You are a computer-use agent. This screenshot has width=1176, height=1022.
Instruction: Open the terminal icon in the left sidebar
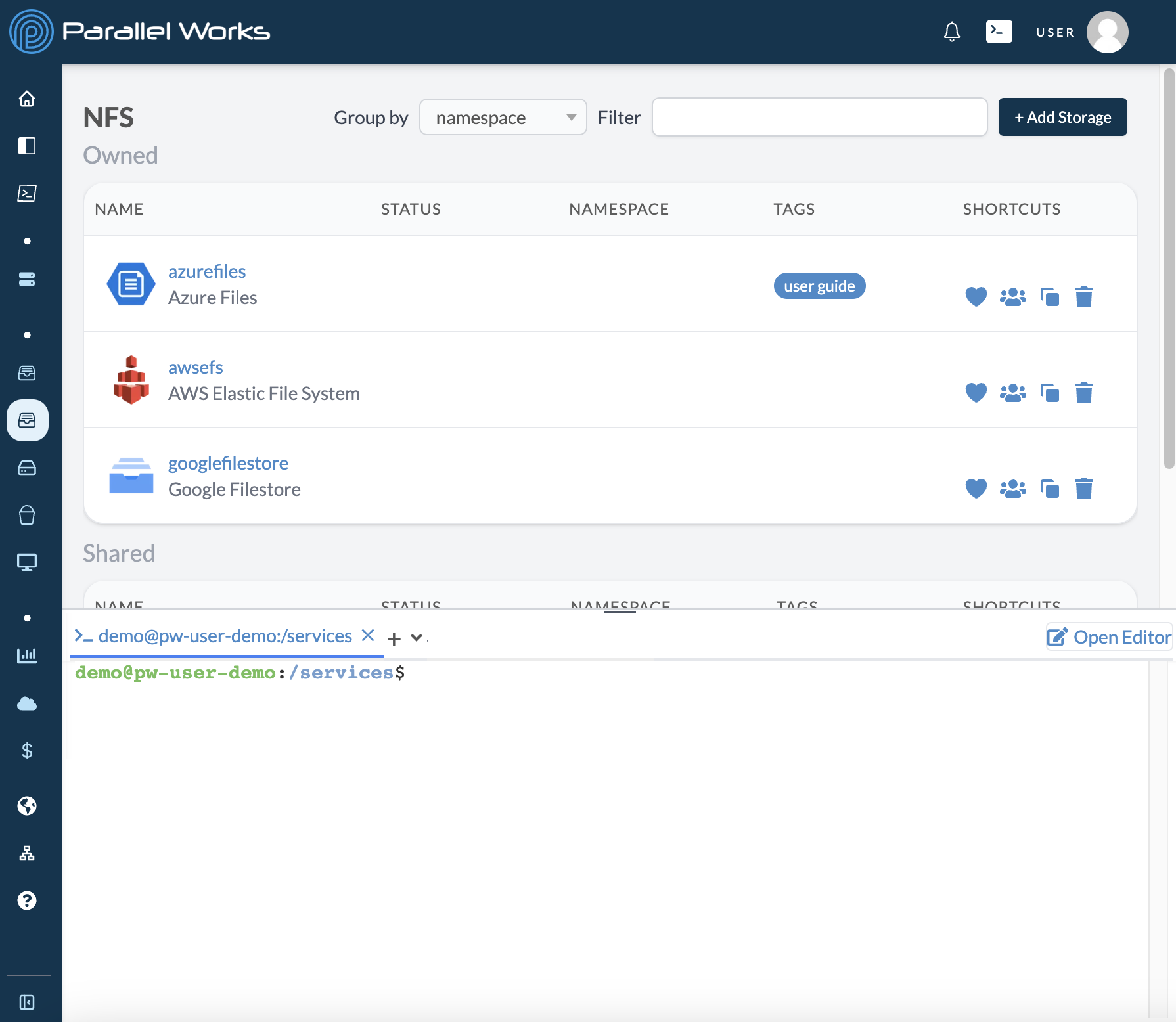pyautogui.click(x=27, y=193)
